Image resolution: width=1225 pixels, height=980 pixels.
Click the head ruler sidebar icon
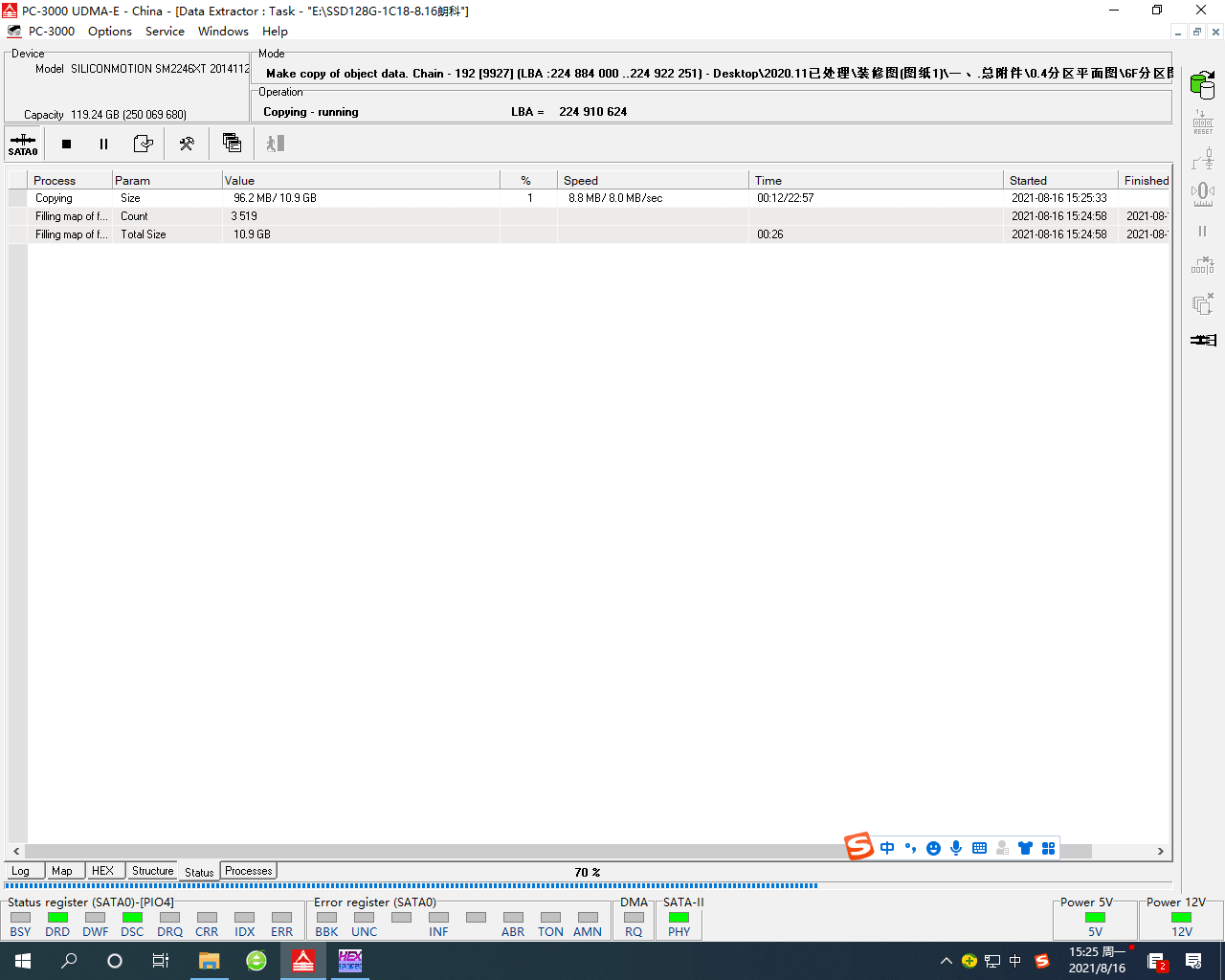[x=1203, y=194]
